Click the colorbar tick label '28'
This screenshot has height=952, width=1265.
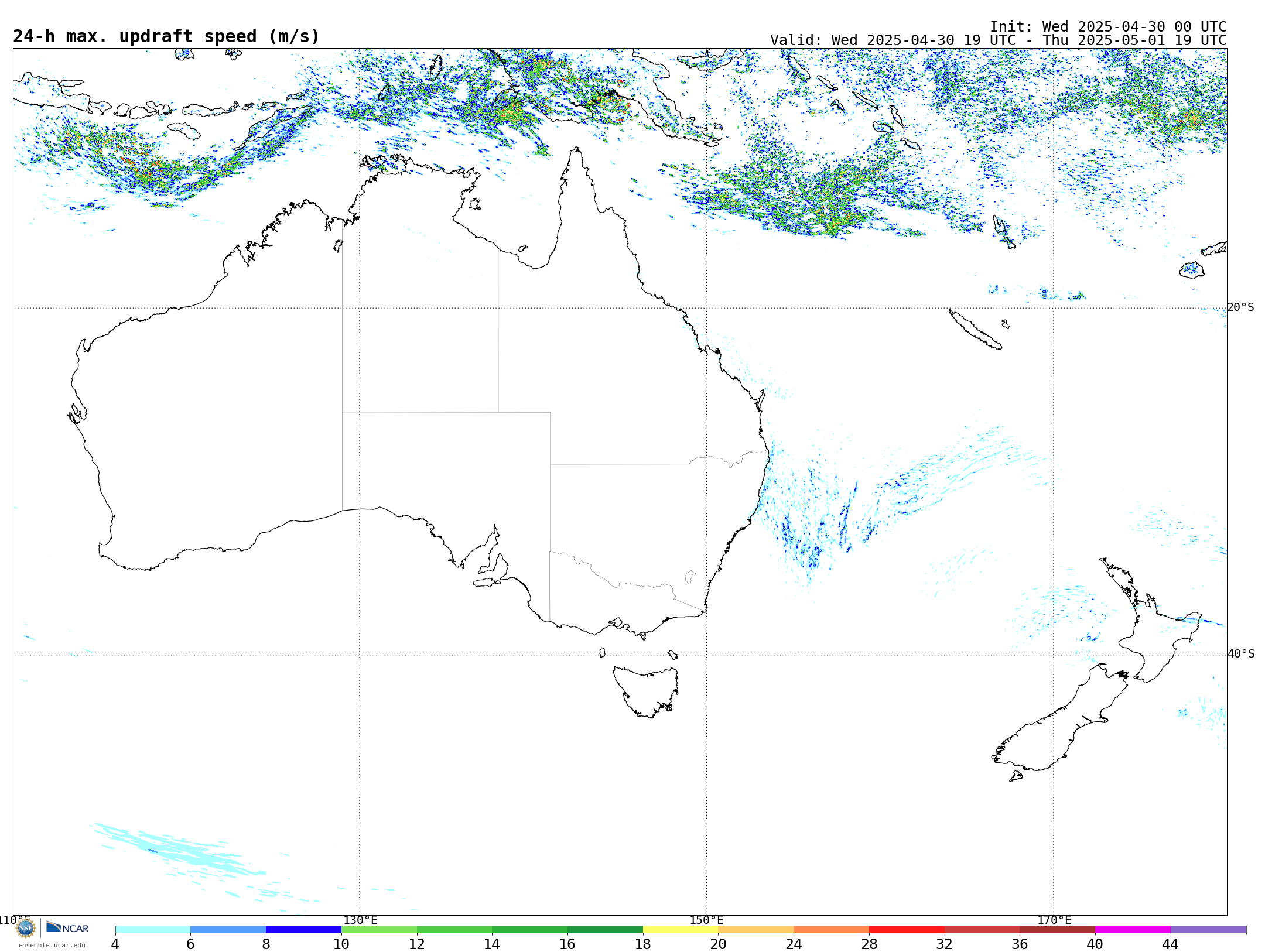(869, 944)
